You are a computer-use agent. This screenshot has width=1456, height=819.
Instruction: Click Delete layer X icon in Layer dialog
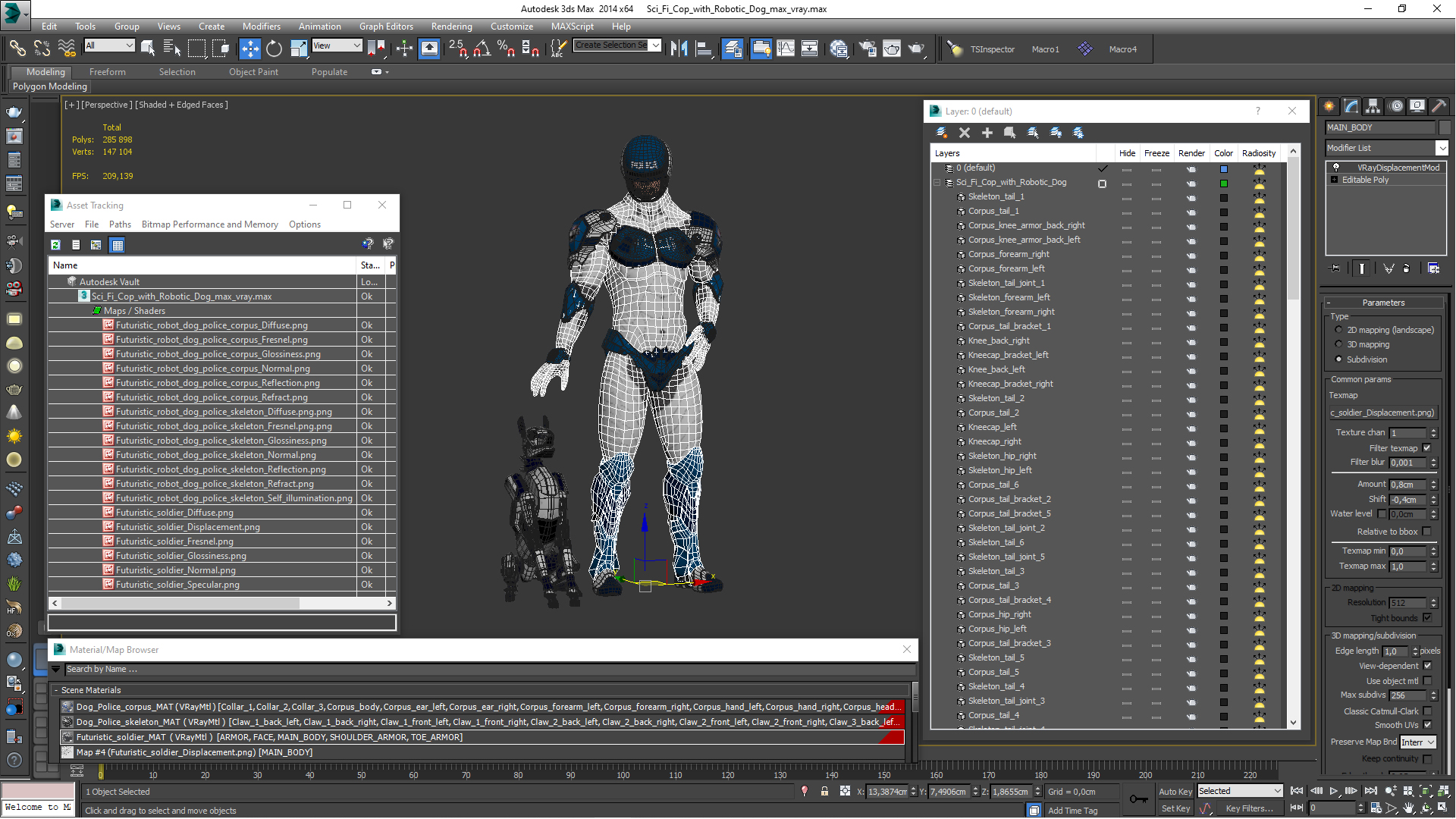click(965, 133)
